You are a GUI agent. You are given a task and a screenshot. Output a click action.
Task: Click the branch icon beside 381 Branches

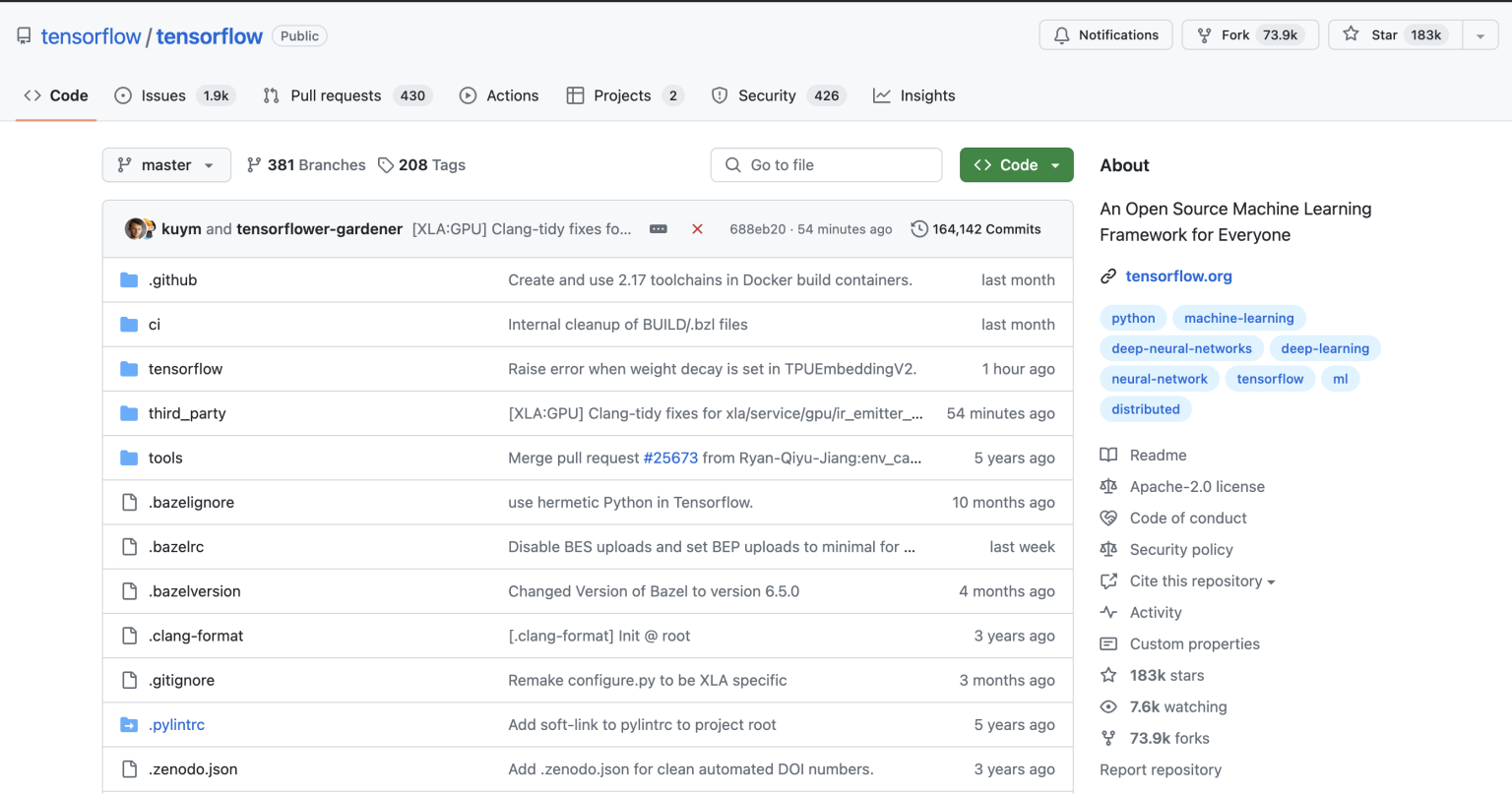point(253,164)
